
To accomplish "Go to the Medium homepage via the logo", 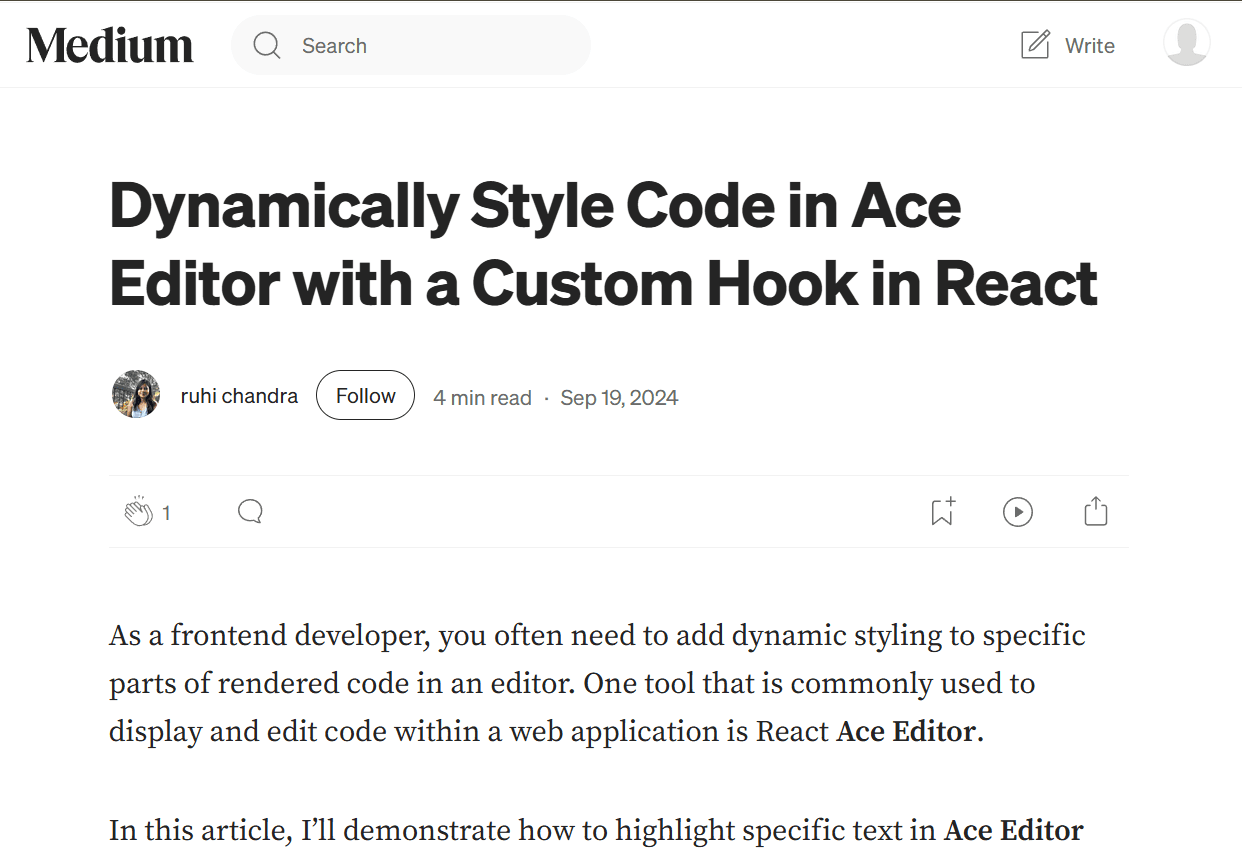I will 110,44.
